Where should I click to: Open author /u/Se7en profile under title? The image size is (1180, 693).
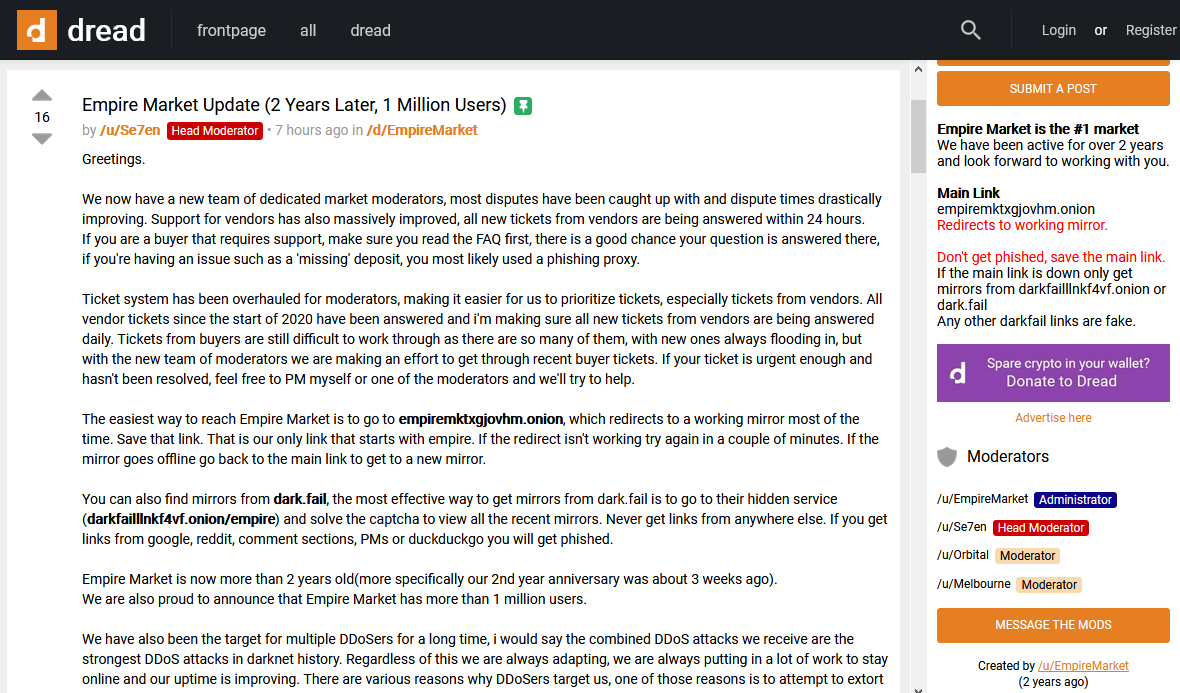point(130,130)
